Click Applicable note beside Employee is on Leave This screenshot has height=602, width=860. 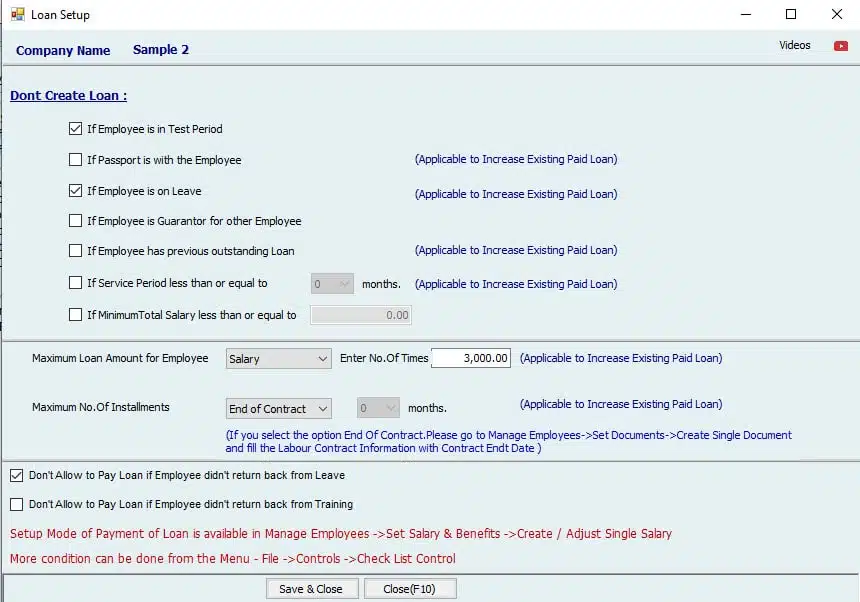coord(516,194)
